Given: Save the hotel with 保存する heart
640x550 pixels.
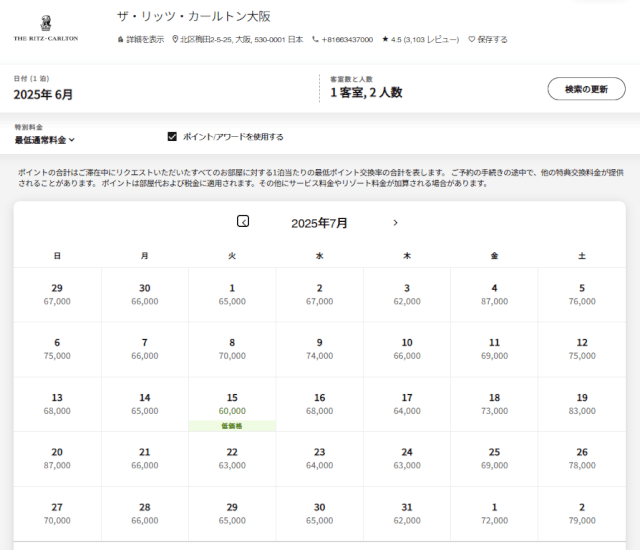Looking at the screenshot, I should (488, 40).
